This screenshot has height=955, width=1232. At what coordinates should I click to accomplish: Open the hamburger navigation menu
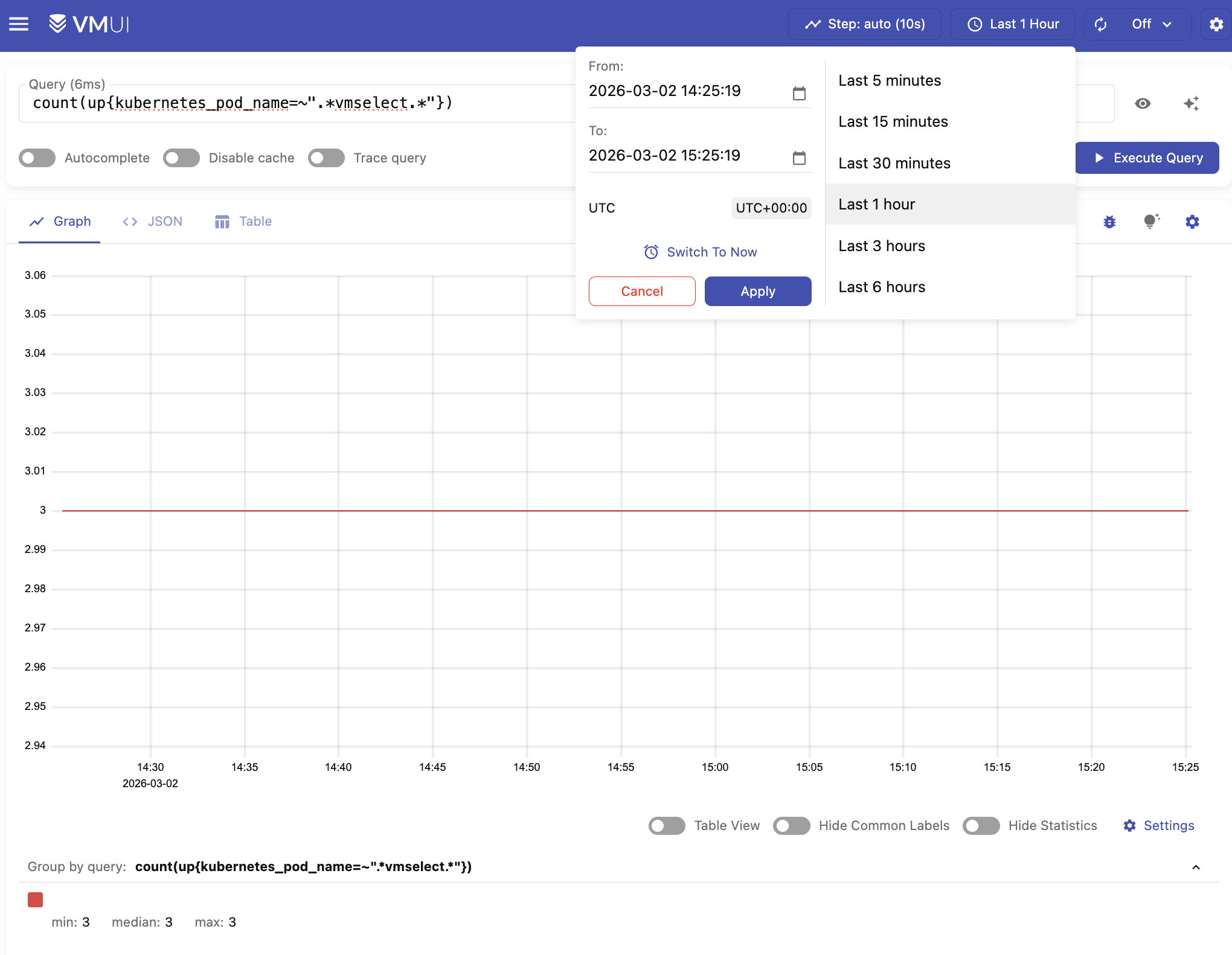[19, 24]
